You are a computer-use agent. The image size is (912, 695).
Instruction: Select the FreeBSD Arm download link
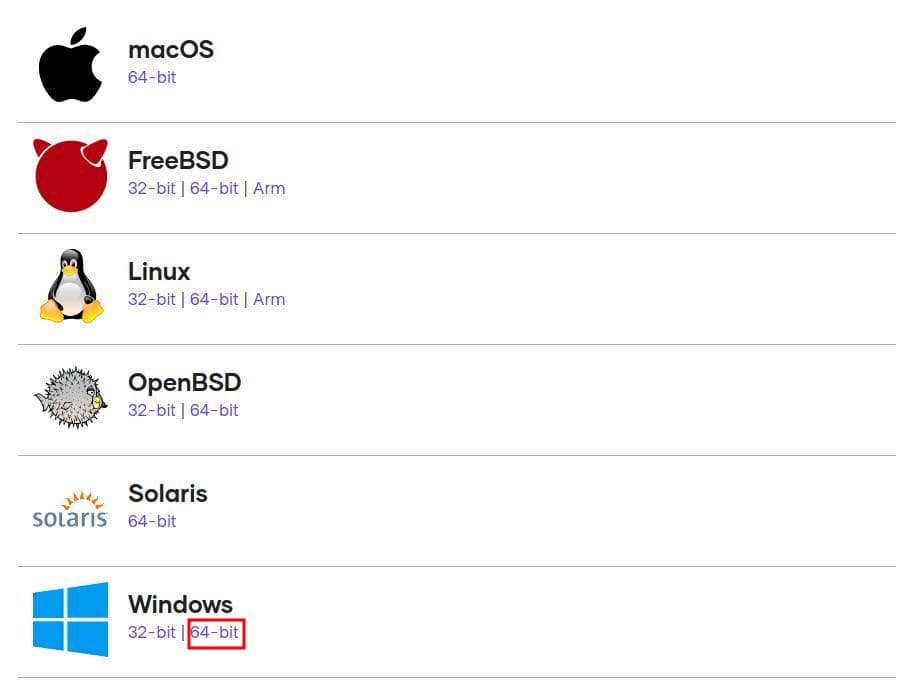(x=269, y=188)
